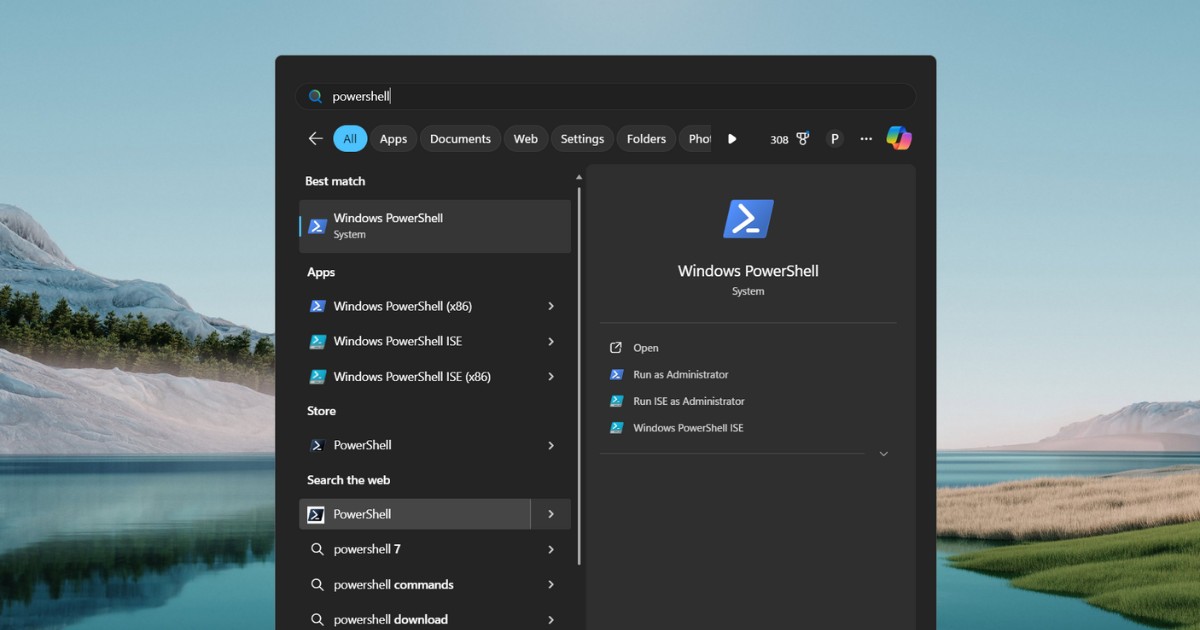Expand powershell 7 web search chevron
The image size is (1200, 630).
(551, 549)
